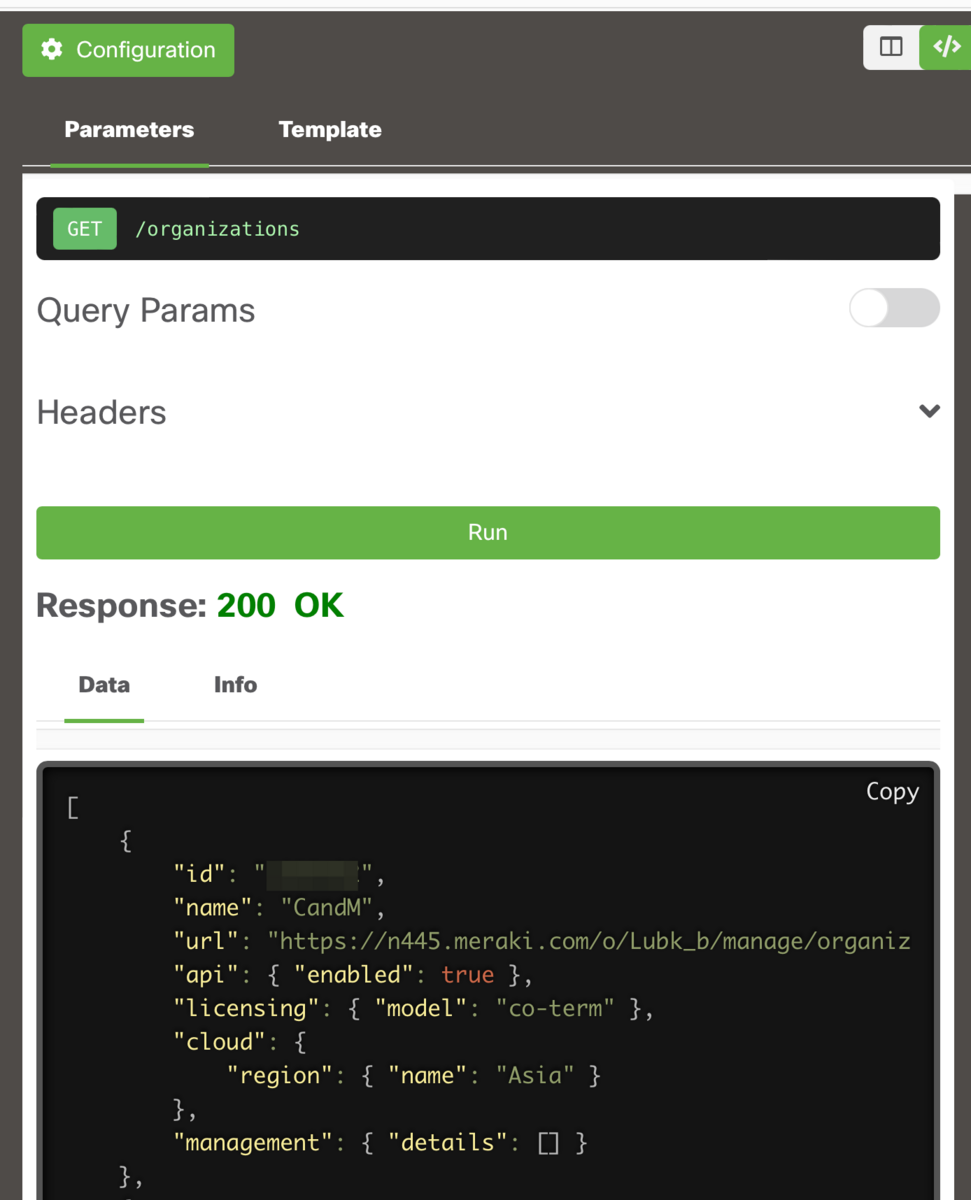This screenshot has height=1200, width=971.
Task: Click the 200 OK status text
Action: coord(280,605)
